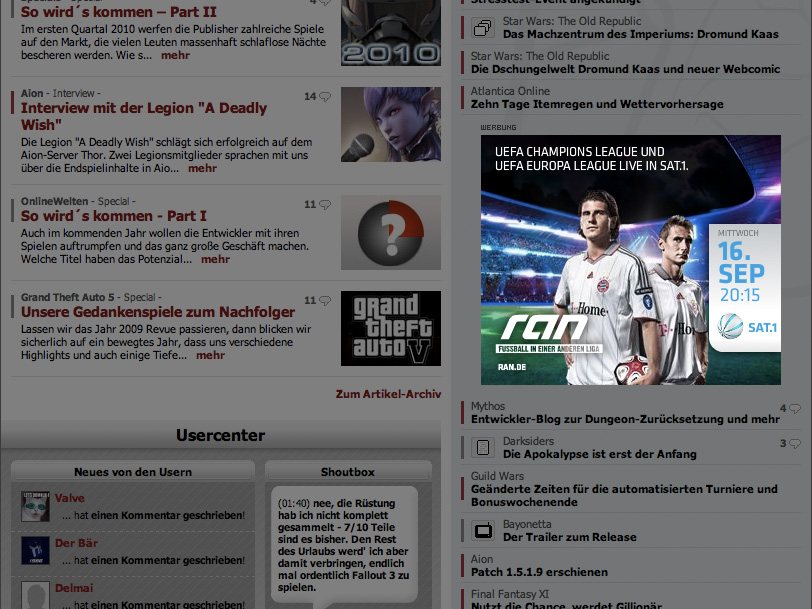Open Valve's user profile link
This screenshot has height=609, width=812.
pos(69,498)
